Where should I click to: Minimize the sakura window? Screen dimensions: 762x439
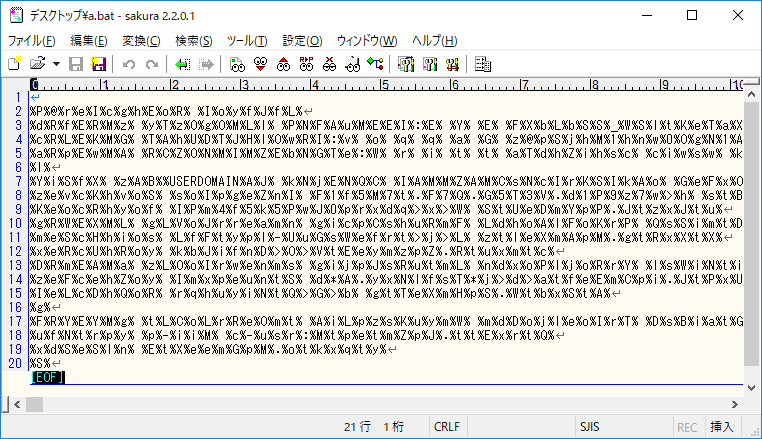[x=647, y=15]
